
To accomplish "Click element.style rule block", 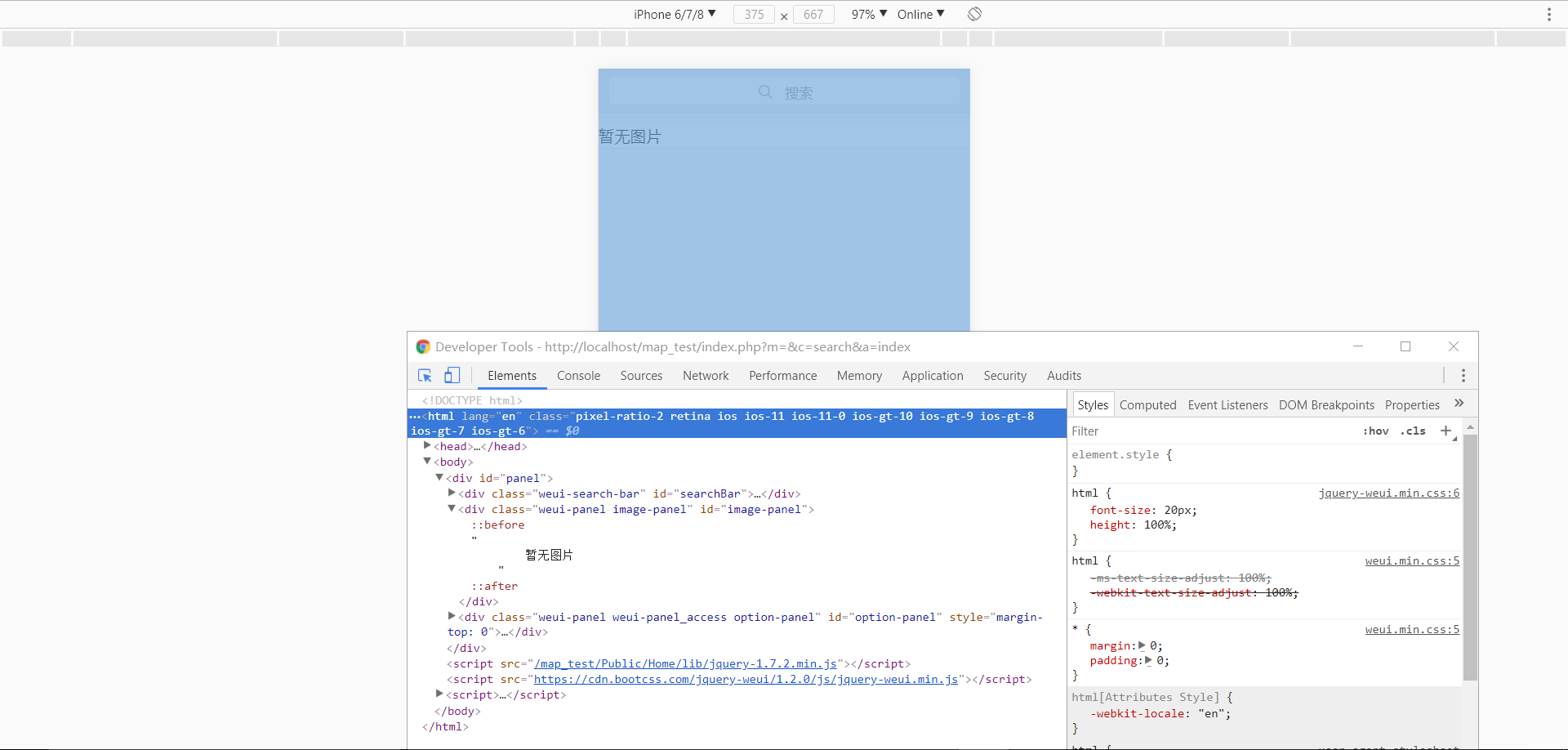I will point(1266,462).
